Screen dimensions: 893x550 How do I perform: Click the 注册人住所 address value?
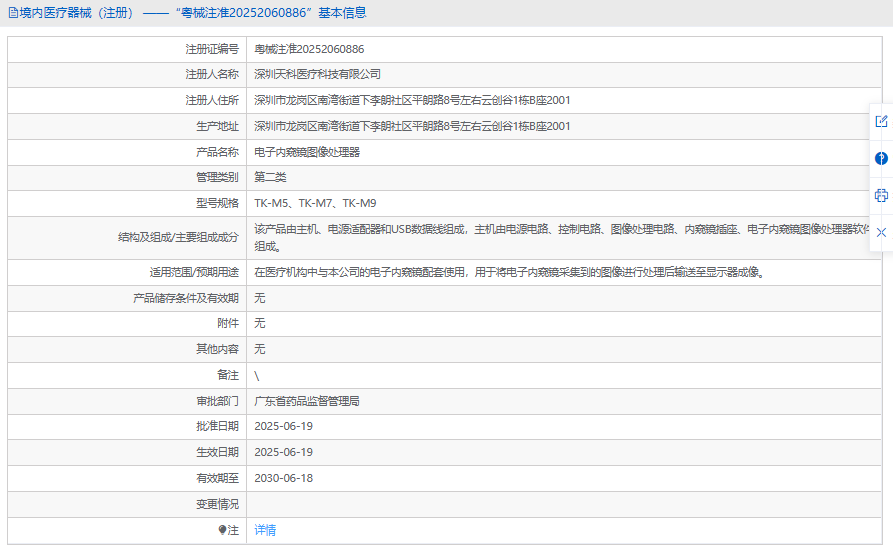[412, 100]
